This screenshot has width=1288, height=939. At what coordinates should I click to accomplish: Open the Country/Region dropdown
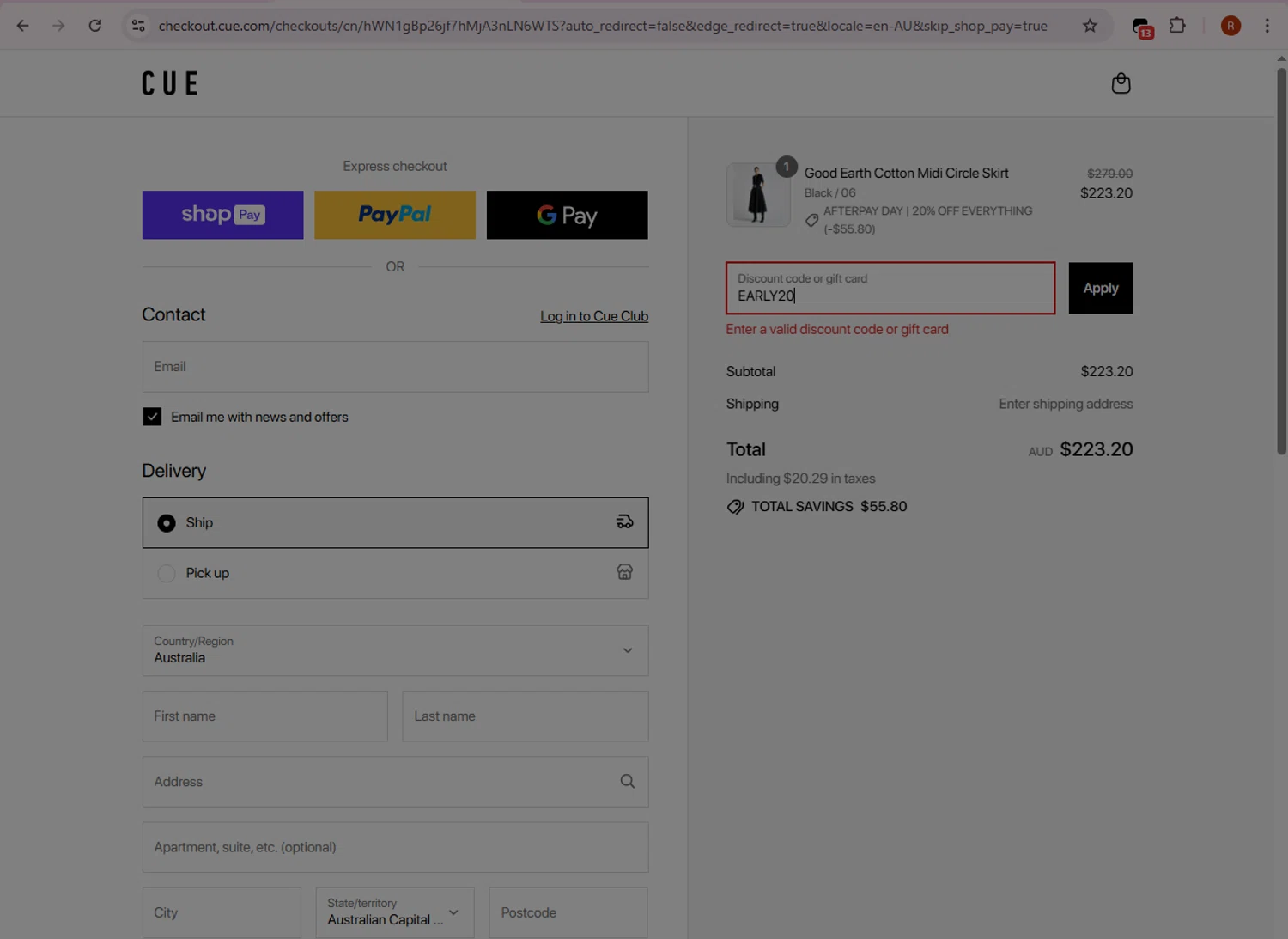395,650
